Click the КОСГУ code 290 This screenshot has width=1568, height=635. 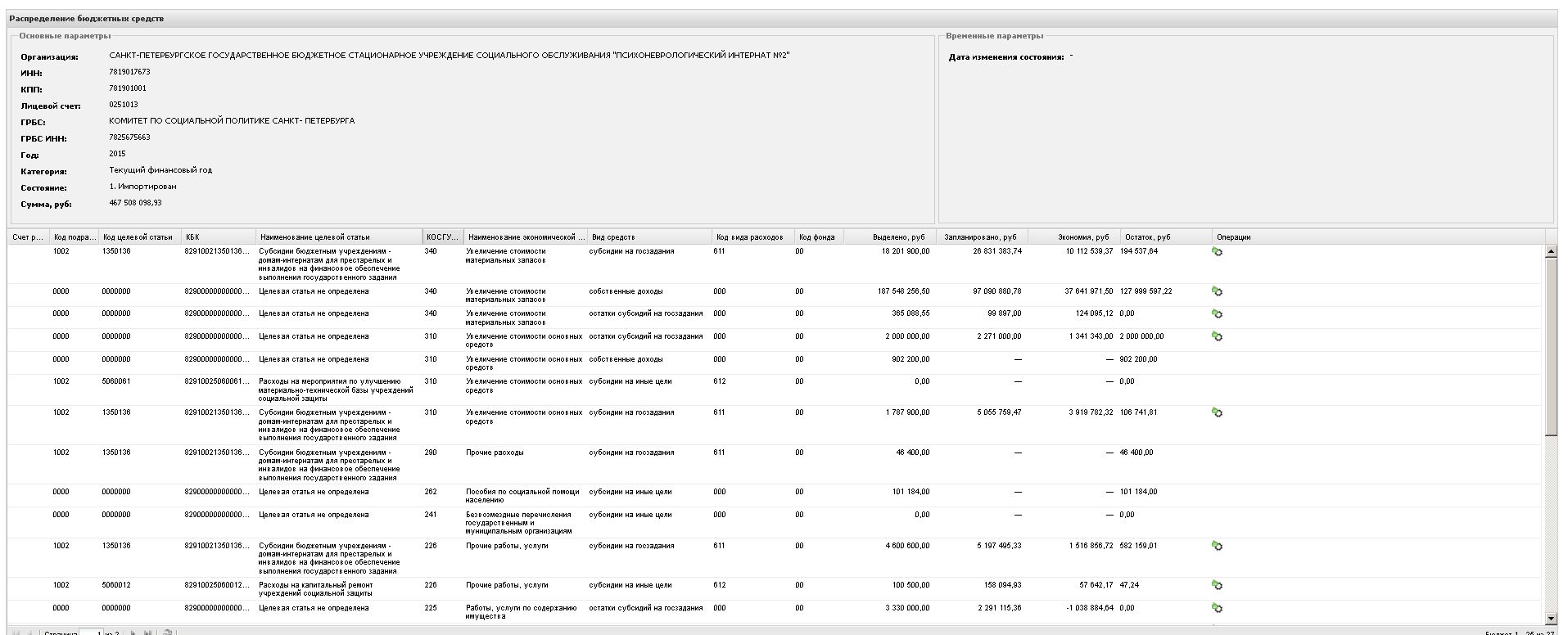[x=432, y=453]
